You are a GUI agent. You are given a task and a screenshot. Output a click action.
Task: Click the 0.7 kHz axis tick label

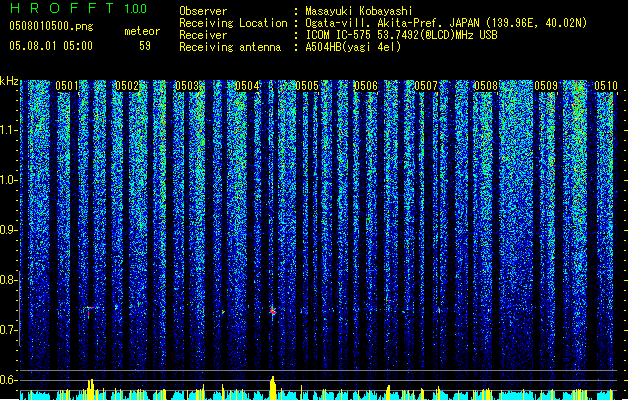coord(9,330)
